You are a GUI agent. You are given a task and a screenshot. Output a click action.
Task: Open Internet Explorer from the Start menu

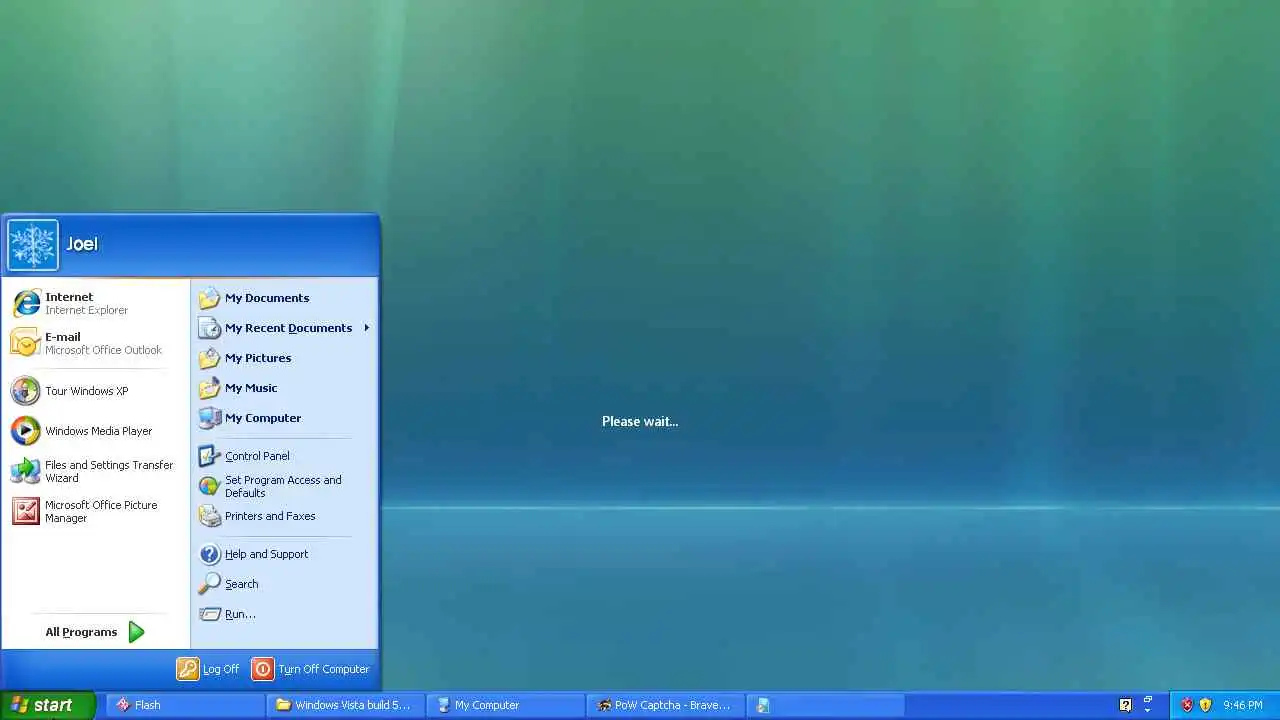click(x=96, y=303)
